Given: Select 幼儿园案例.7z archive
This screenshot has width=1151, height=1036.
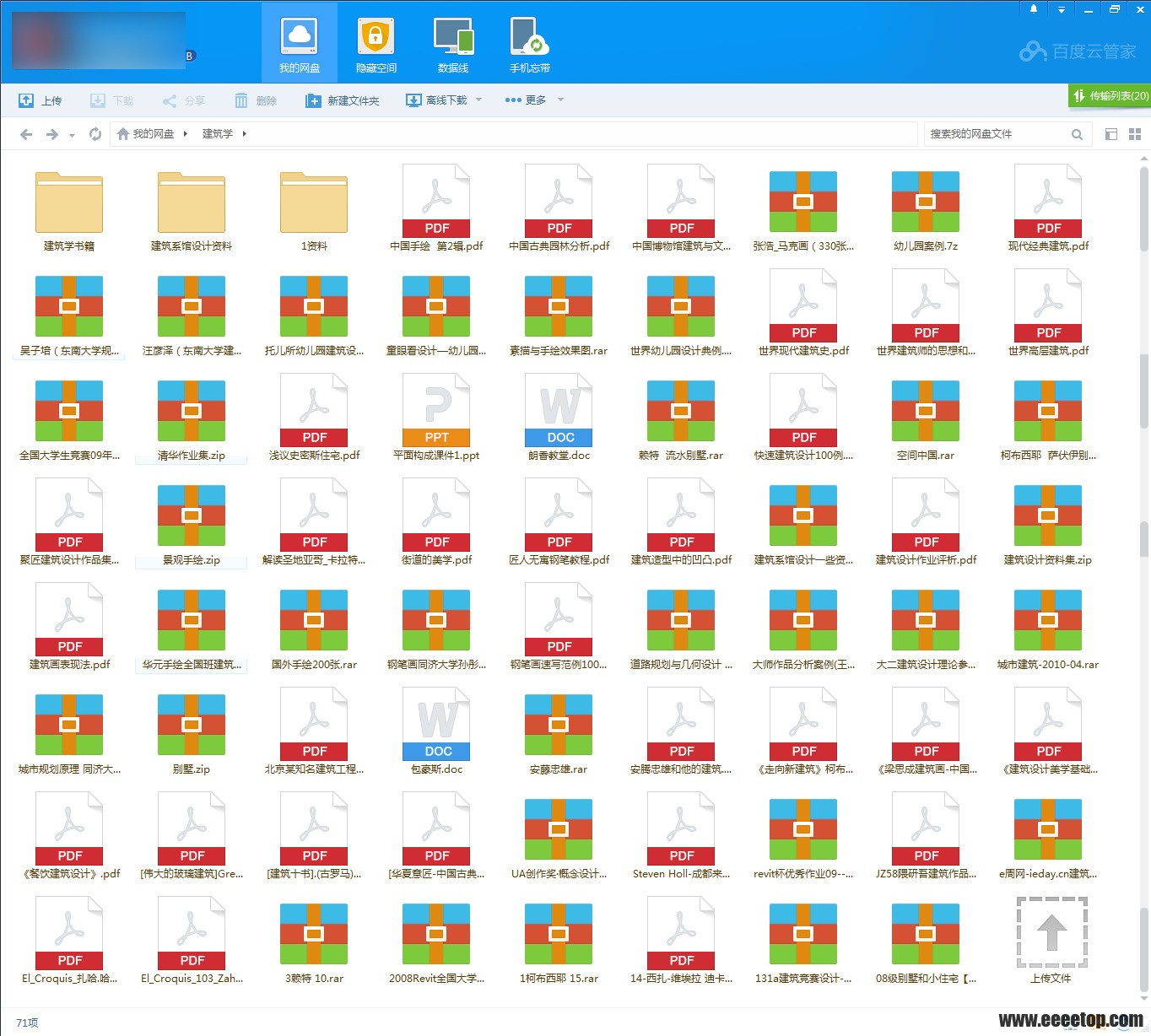Looking at the screenshot, I should [x=926, y=210].
